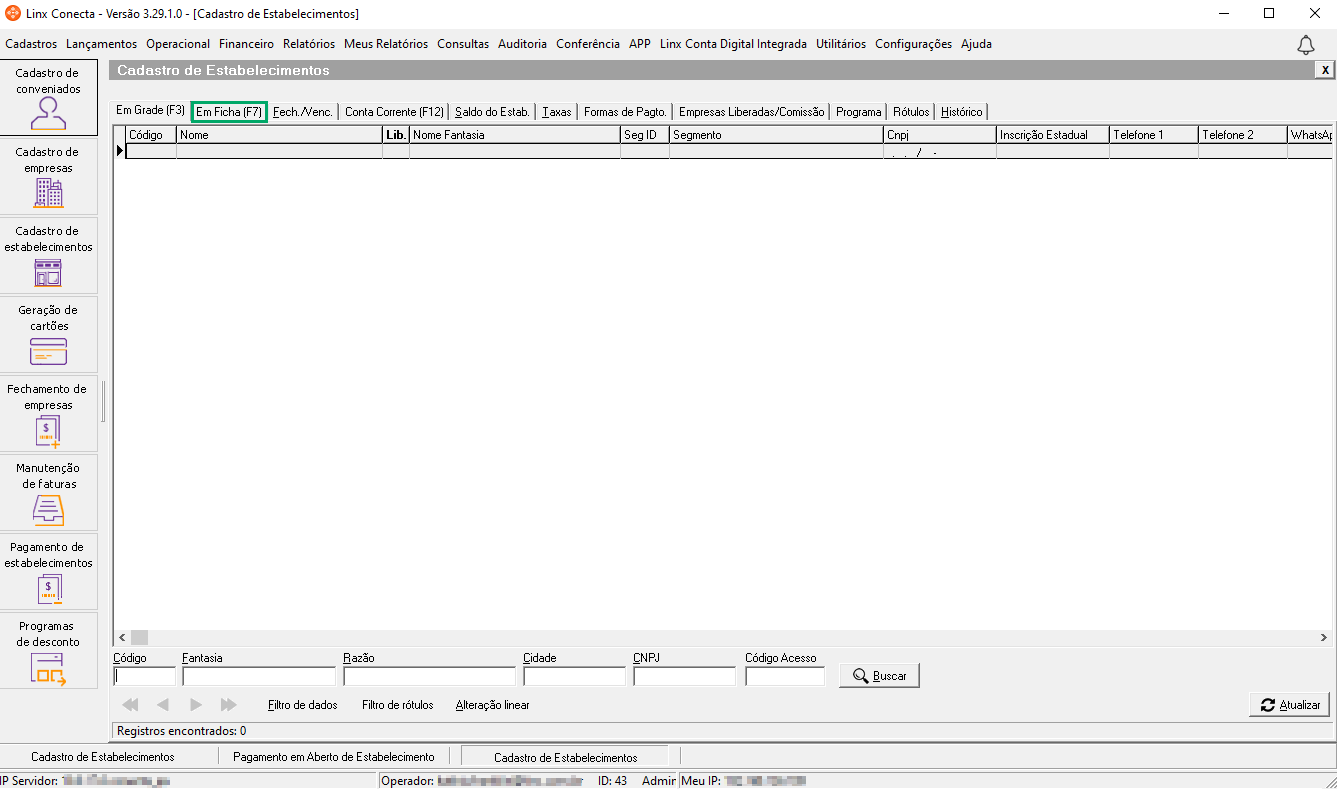Switch to Empresas Liberadas/Comissão tab
1337x789 pixels.
click(x=752, y=112)
